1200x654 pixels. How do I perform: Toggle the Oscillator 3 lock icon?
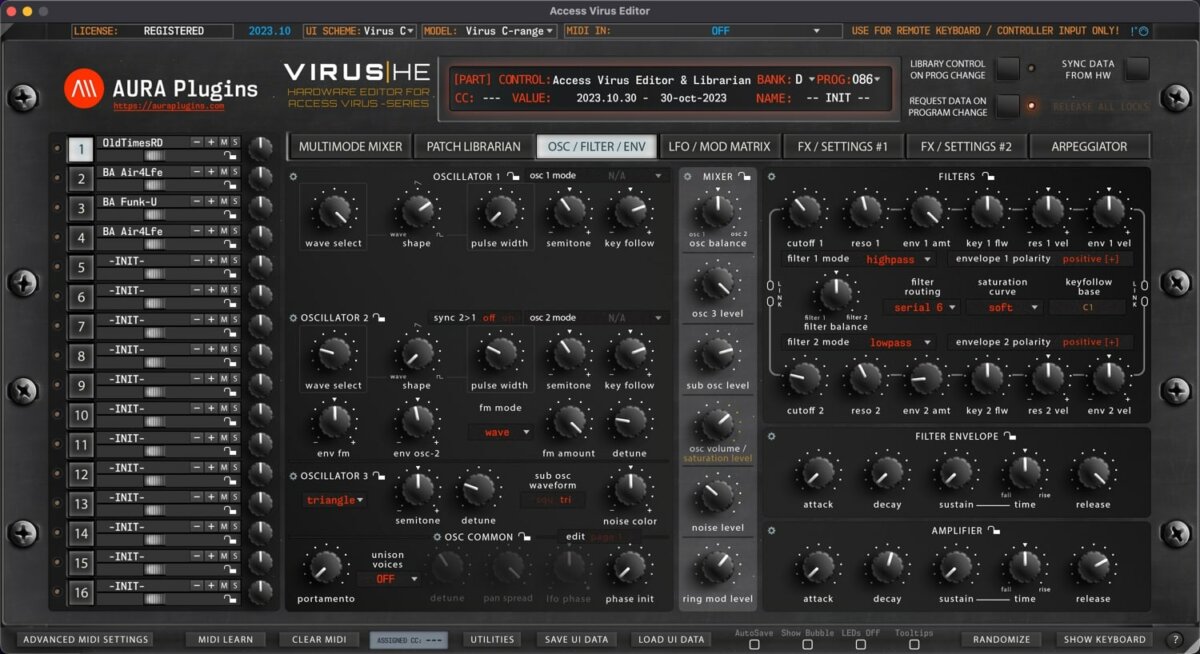point(381,476)
